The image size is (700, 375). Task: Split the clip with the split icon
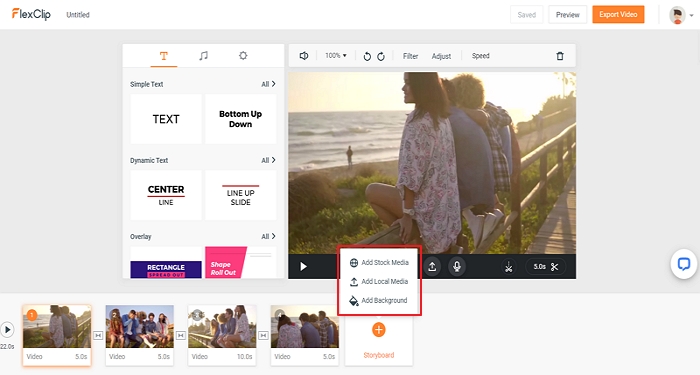pyautogui.click(x=508, y=267)
